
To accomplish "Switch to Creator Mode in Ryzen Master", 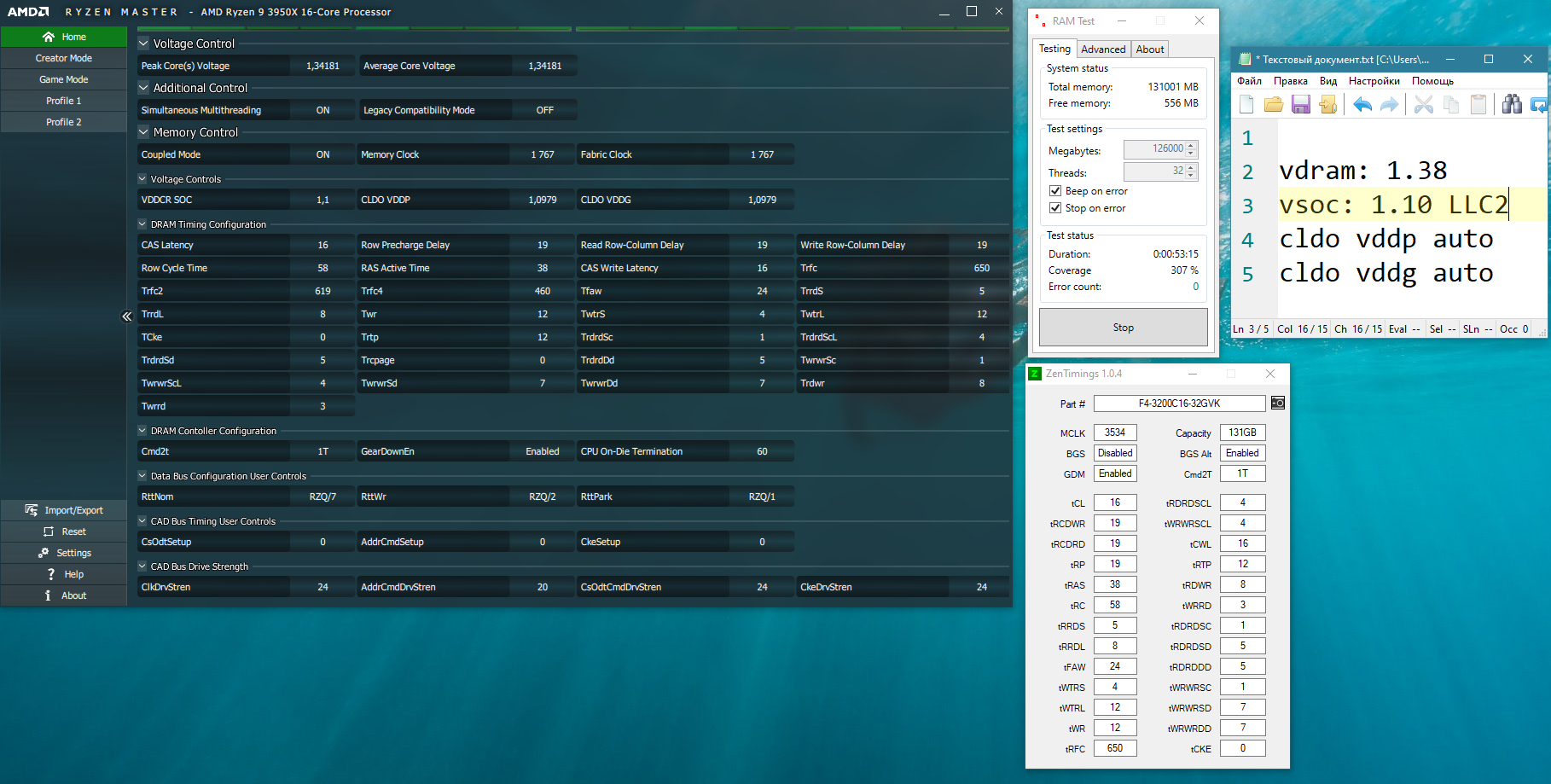I will tap(63, 58).
